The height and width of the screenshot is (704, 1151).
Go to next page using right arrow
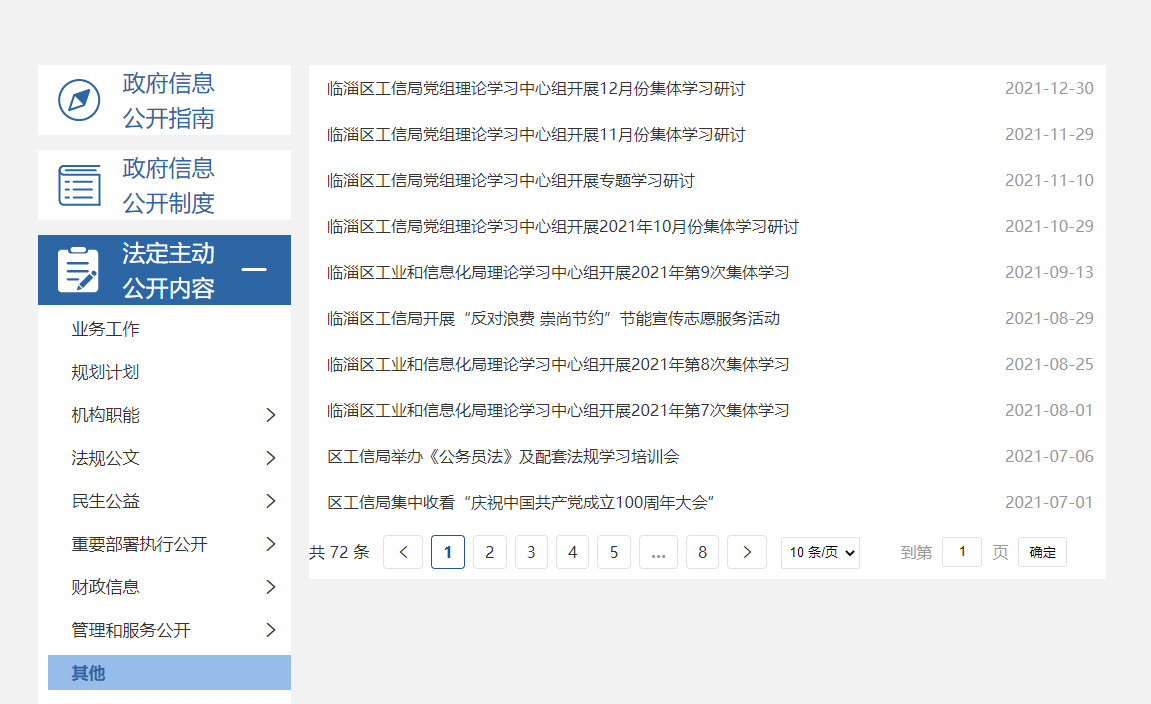click(x=747, y=552)
